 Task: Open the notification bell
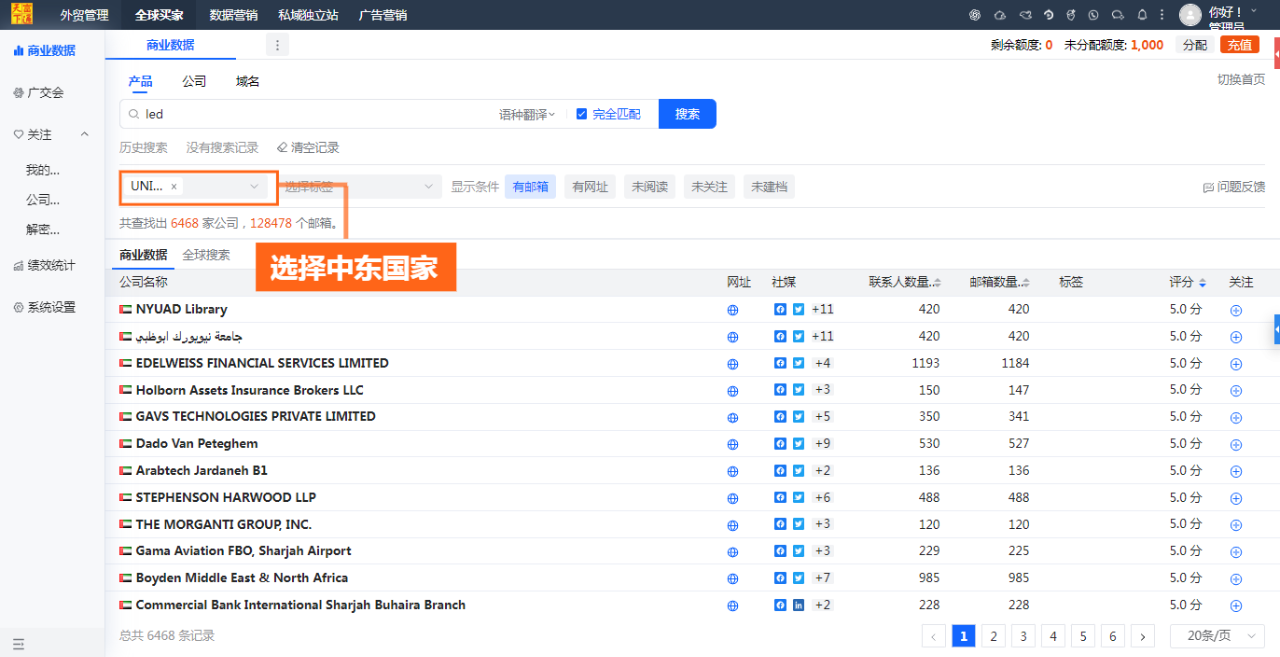[x=1142, y=15]
